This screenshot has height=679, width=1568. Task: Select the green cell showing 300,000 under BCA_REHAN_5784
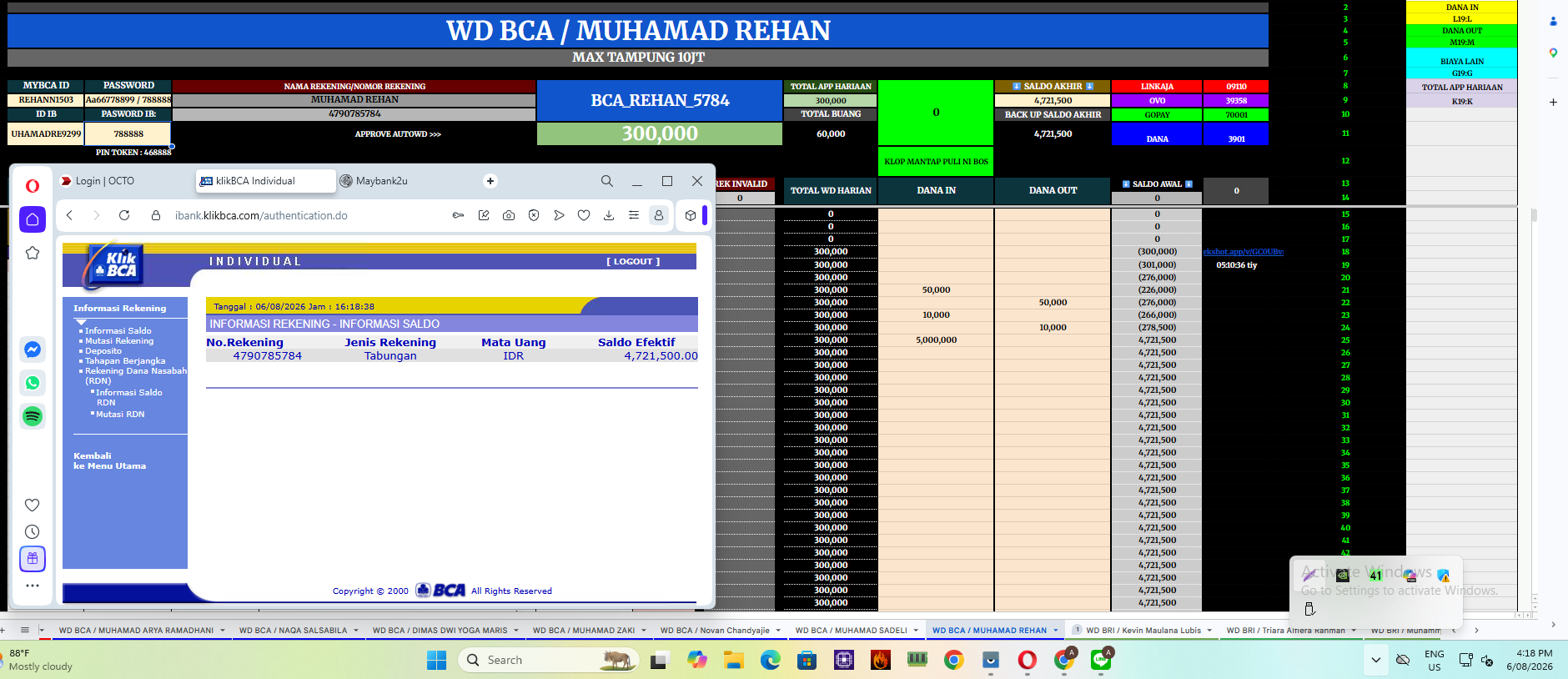[660, 133]
